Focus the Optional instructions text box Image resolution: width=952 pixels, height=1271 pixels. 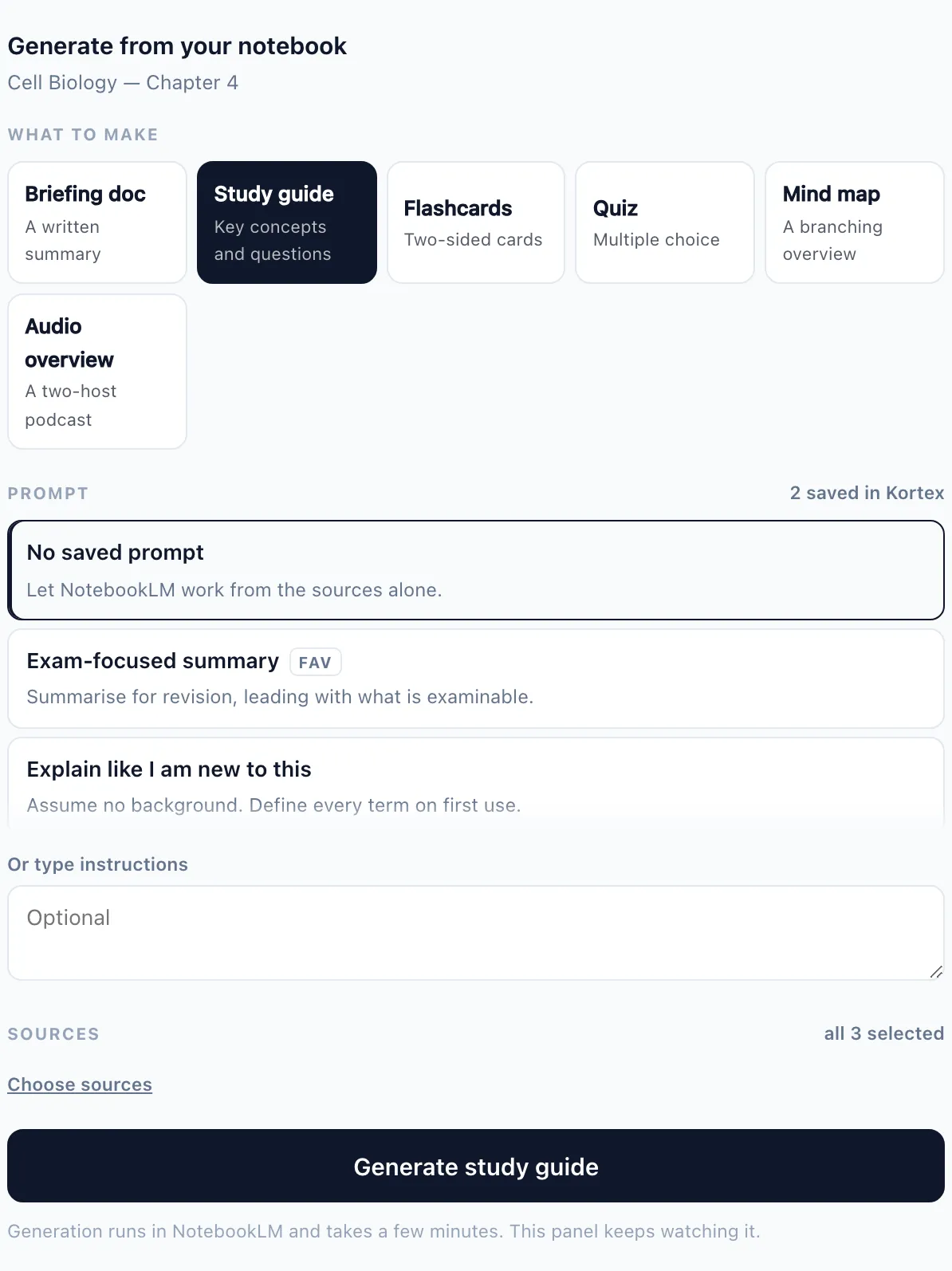click(476, 933)
